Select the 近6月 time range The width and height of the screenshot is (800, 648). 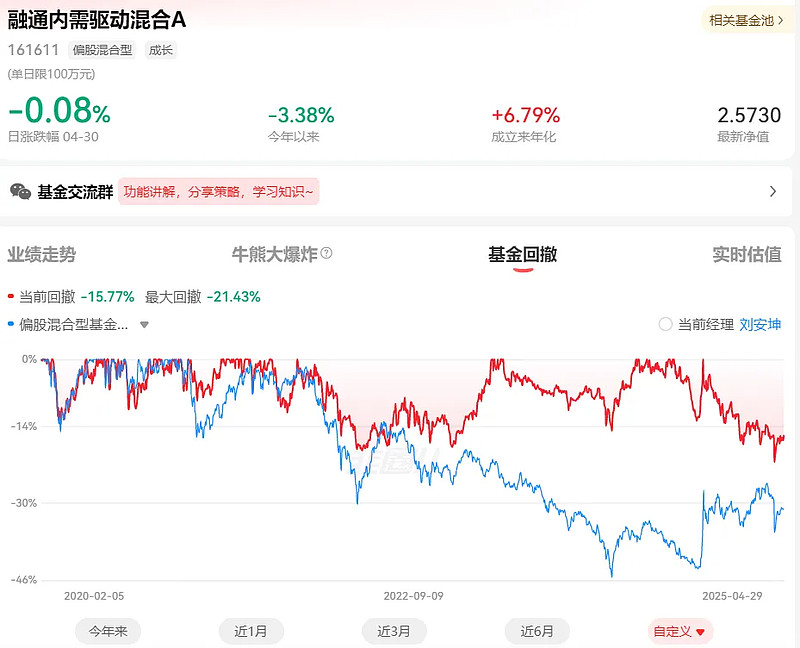coord(537,631)
